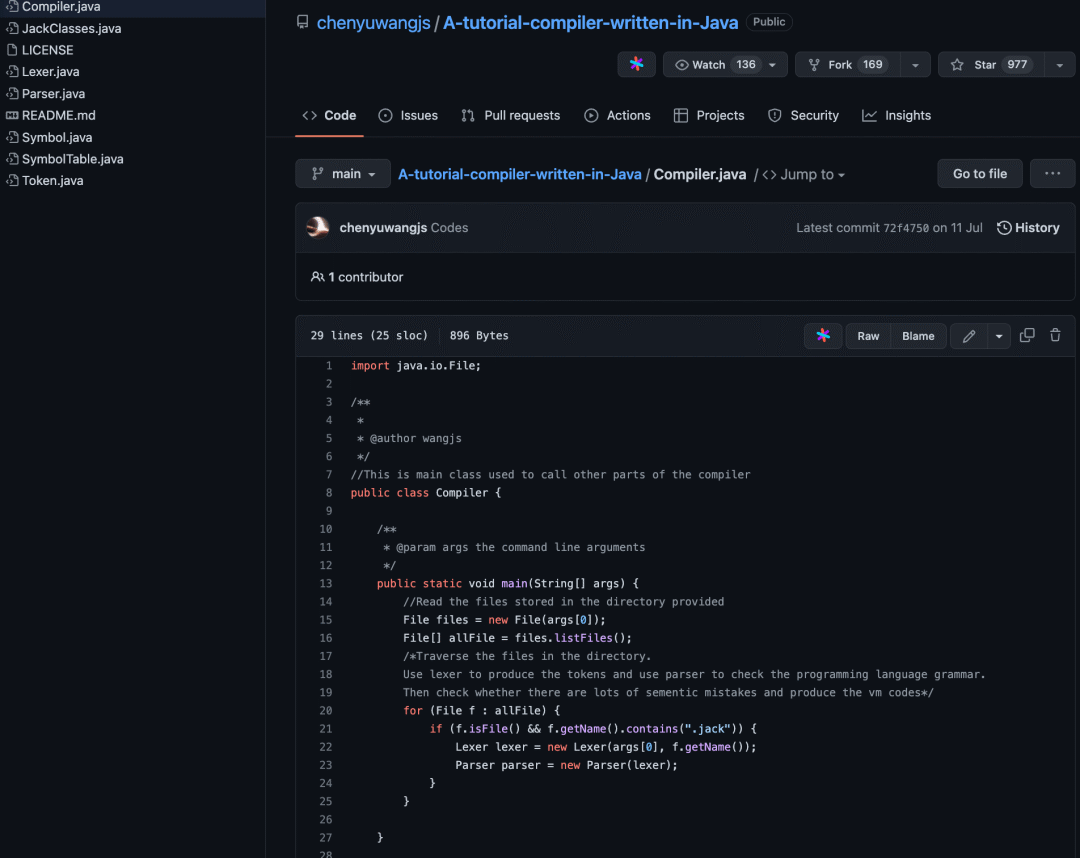
Task: Go to the Actions tab
Action: 617,116
